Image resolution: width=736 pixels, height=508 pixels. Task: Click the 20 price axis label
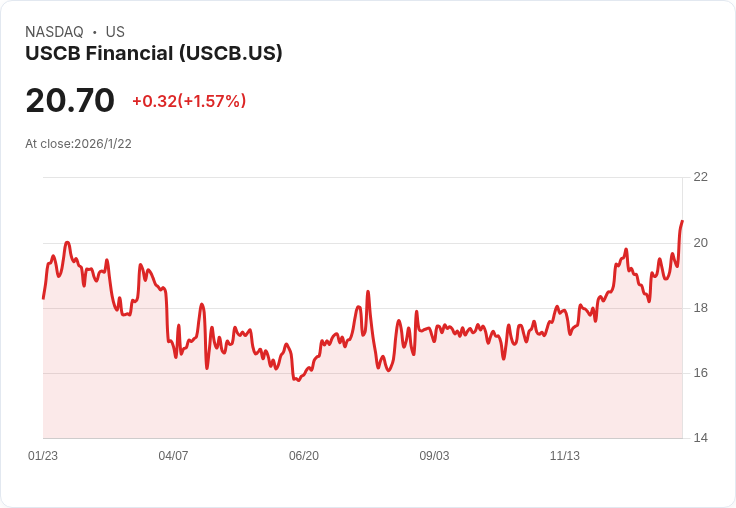click(x=700, y=243)
